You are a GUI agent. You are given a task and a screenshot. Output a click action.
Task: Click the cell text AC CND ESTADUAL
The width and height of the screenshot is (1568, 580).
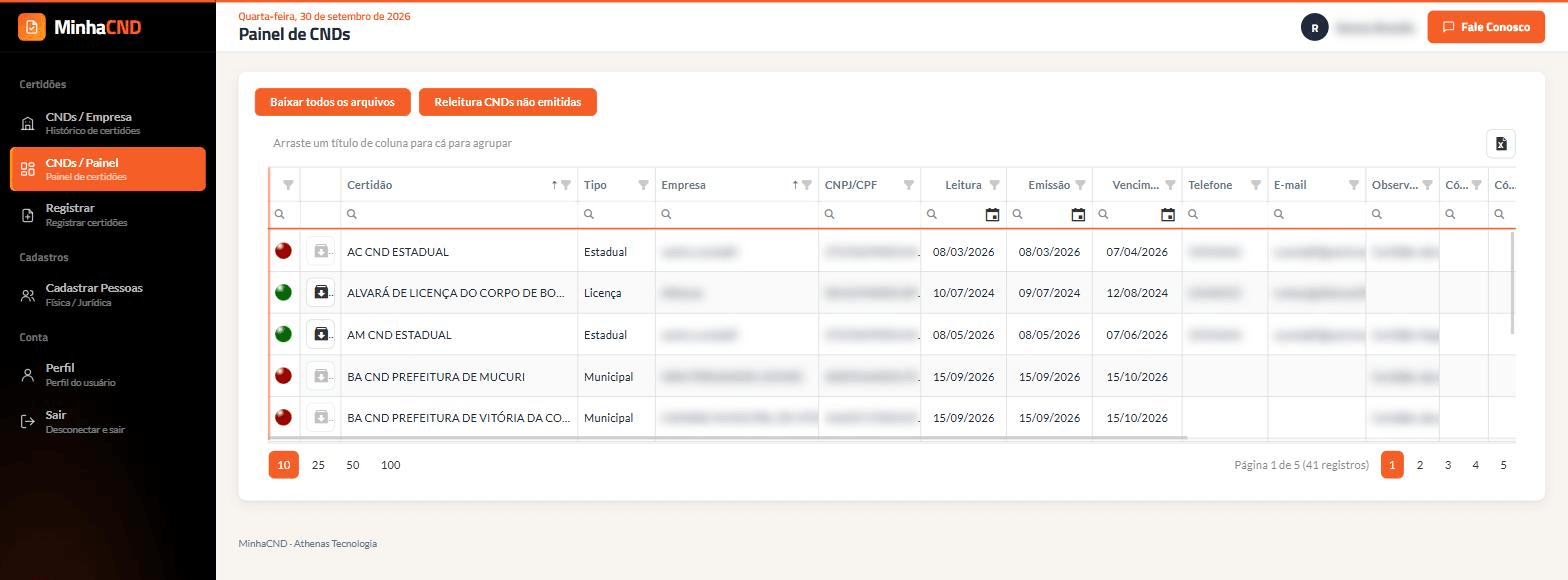pyautogui.click(x=398, y=252)
